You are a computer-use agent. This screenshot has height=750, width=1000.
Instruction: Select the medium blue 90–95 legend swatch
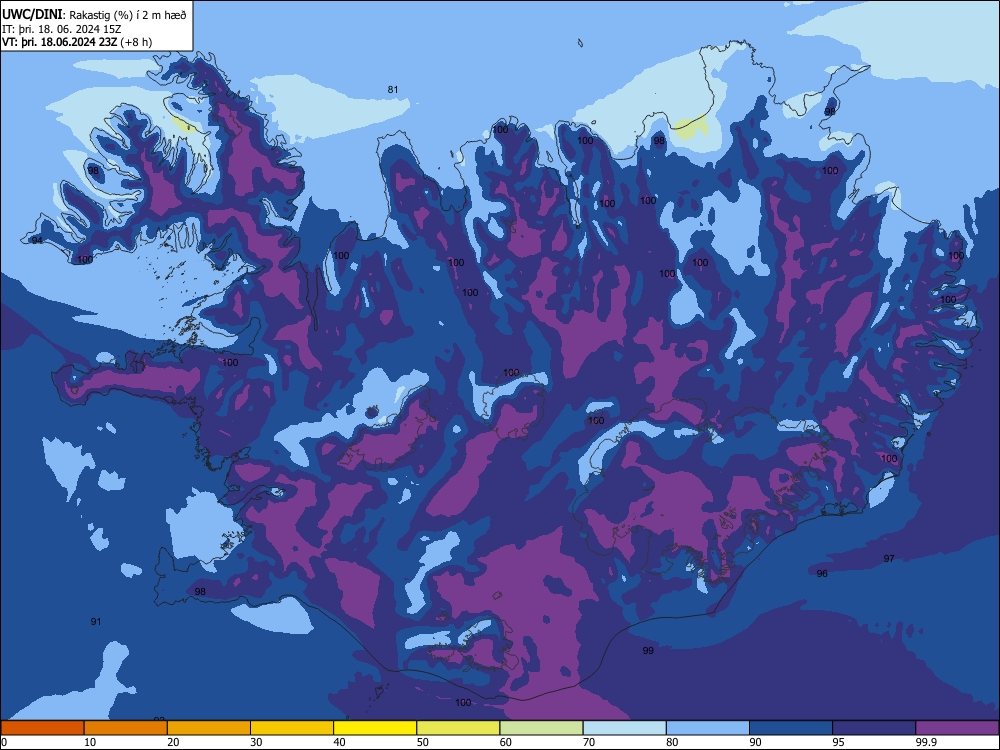(x=791, y=728)
